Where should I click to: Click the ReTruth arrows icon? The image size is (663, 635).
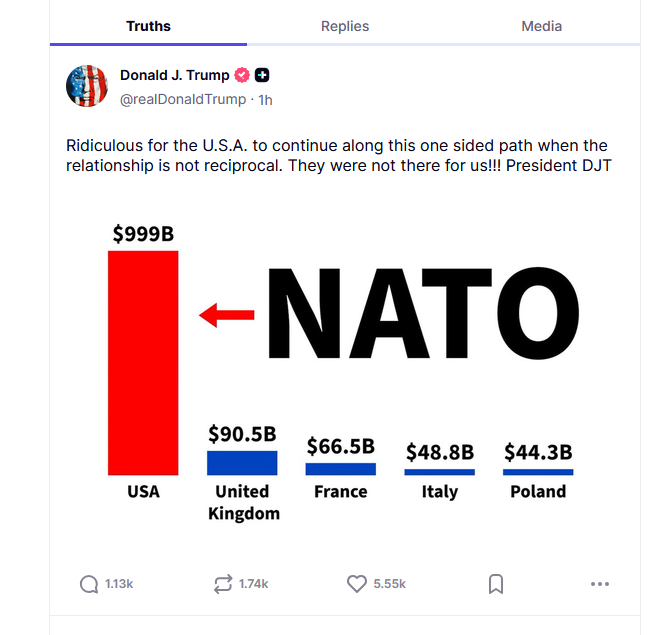coord(223,584)
